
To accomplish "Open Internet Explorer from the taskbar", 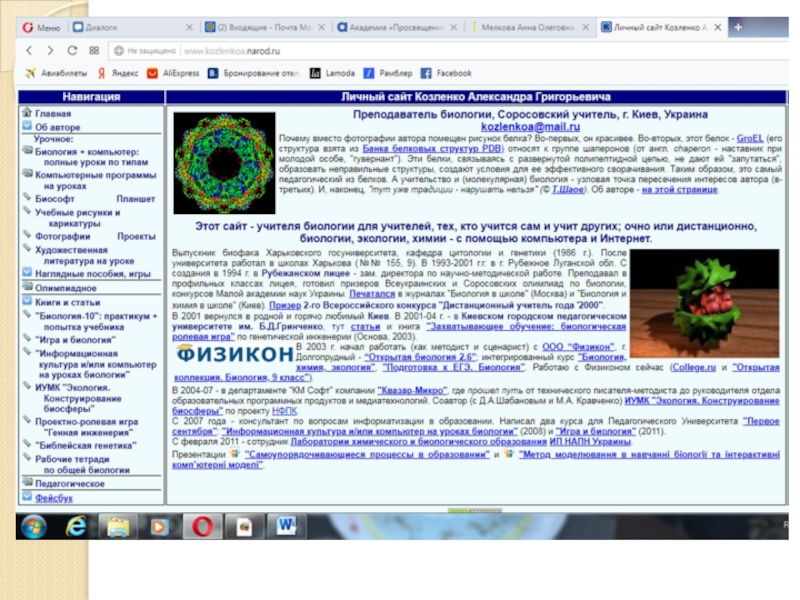I will pos(76,525).
